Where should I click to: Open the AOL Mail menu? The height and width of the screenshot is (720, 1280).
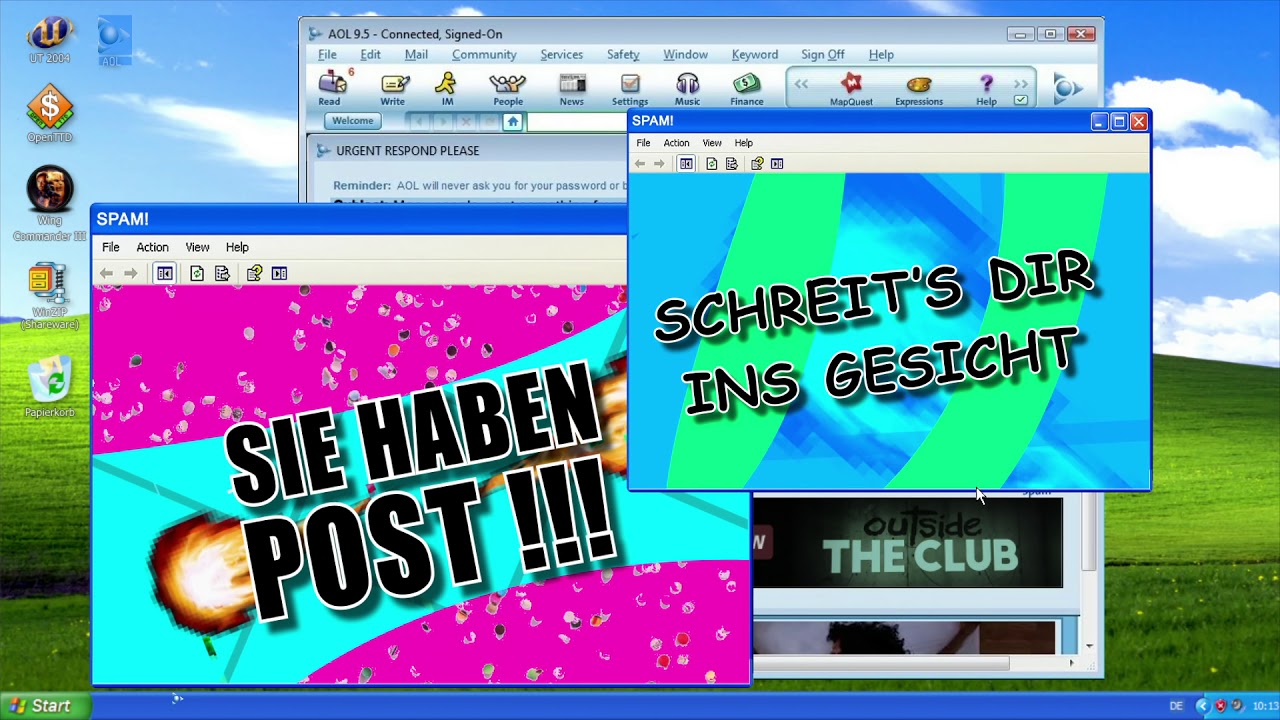pos(416,55)
